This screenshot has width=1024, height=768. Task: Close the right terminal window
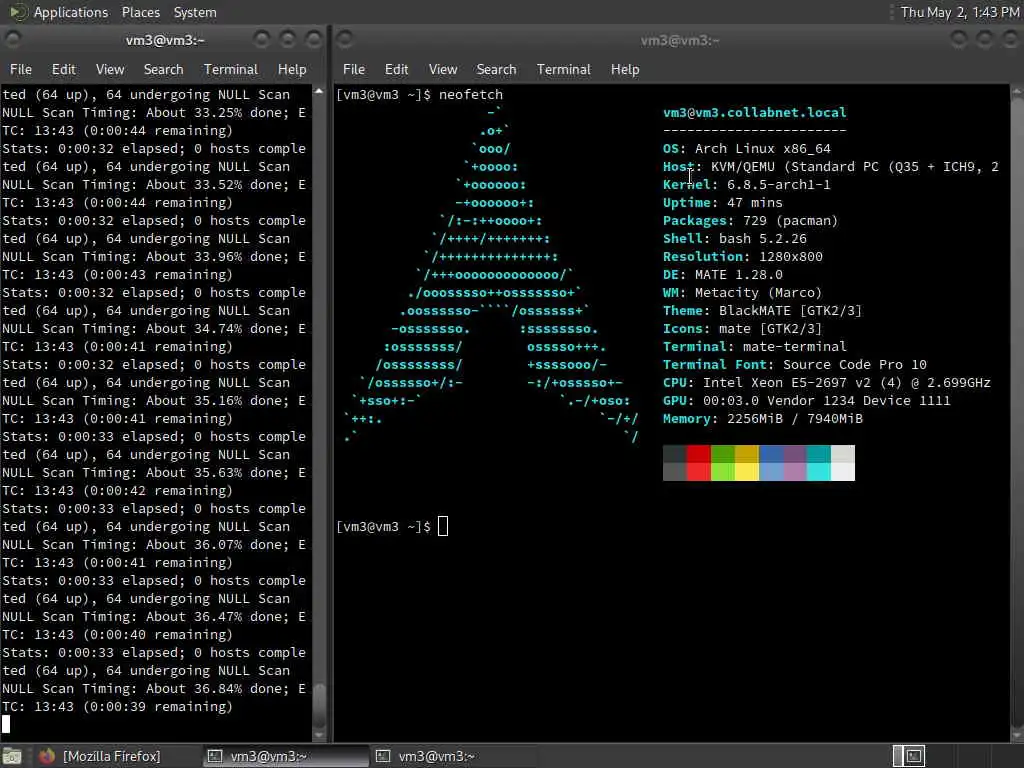(x=1010, y=40)
